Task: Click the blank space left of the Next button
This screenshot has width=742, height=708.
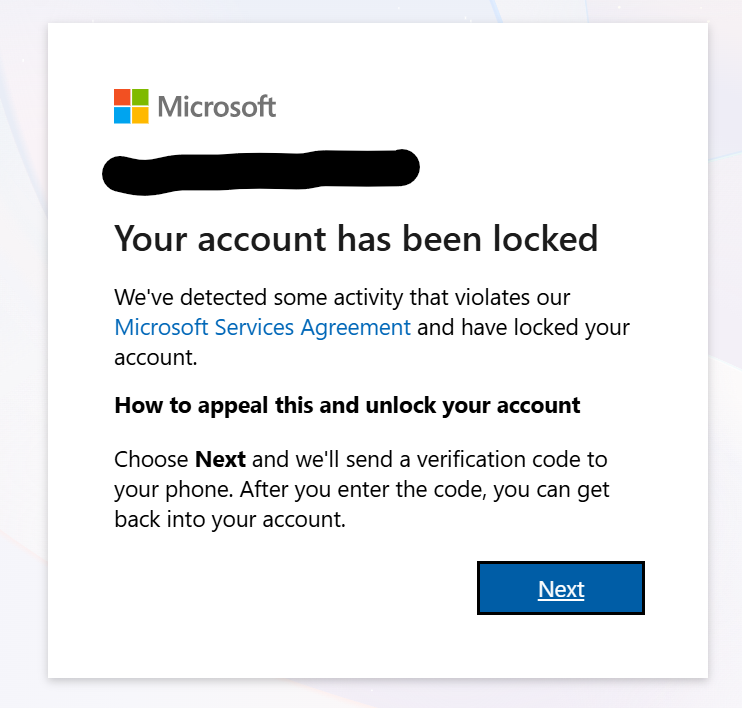Action: coord(300,588)
